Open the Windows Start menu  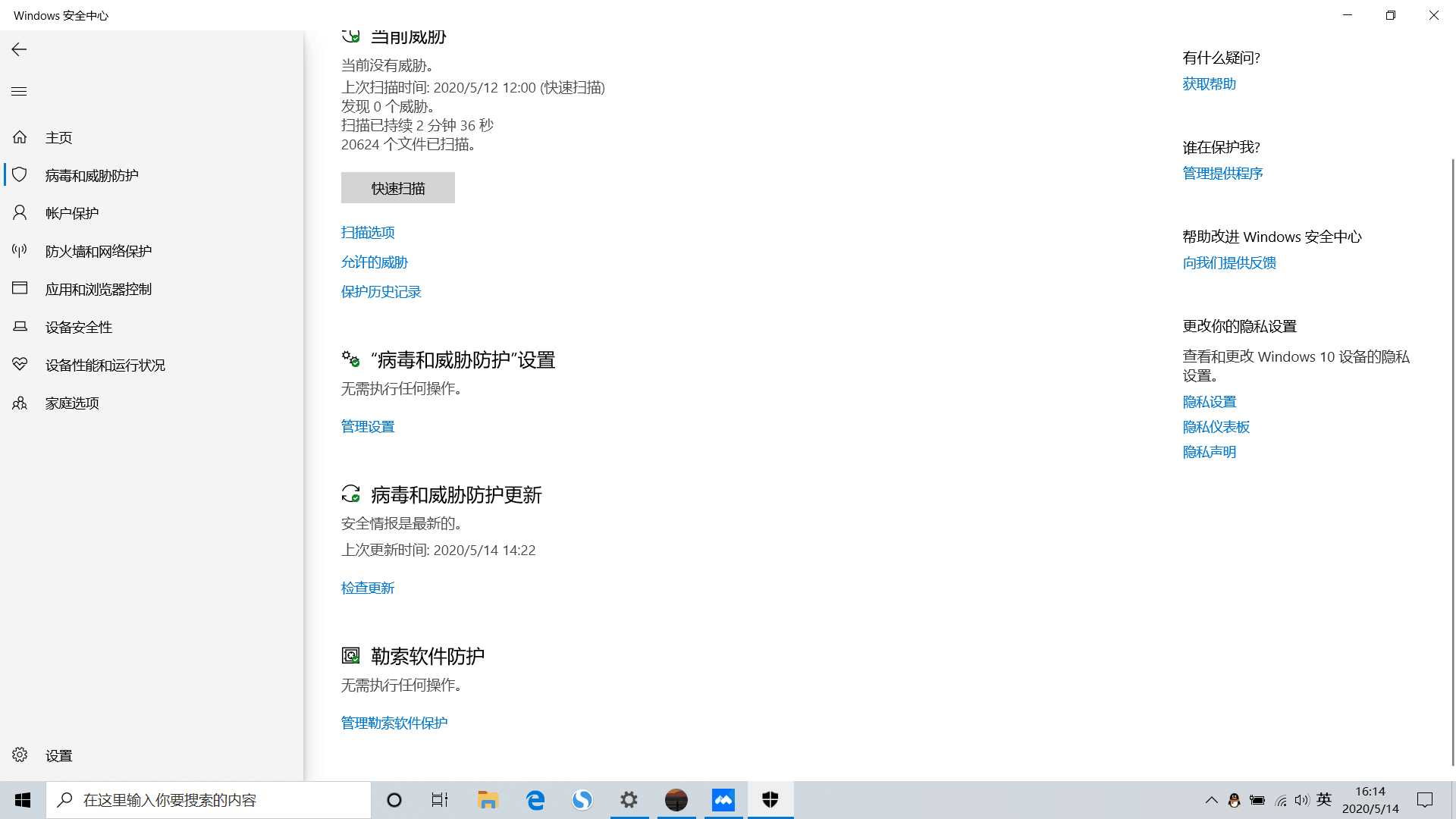(23, 800)
